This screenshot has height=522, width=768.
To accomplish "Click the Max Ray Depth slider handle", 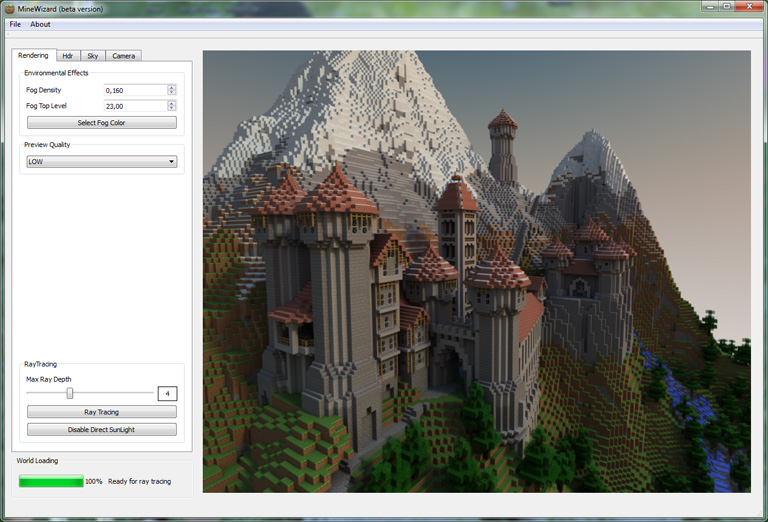I will tap(70, 393).
